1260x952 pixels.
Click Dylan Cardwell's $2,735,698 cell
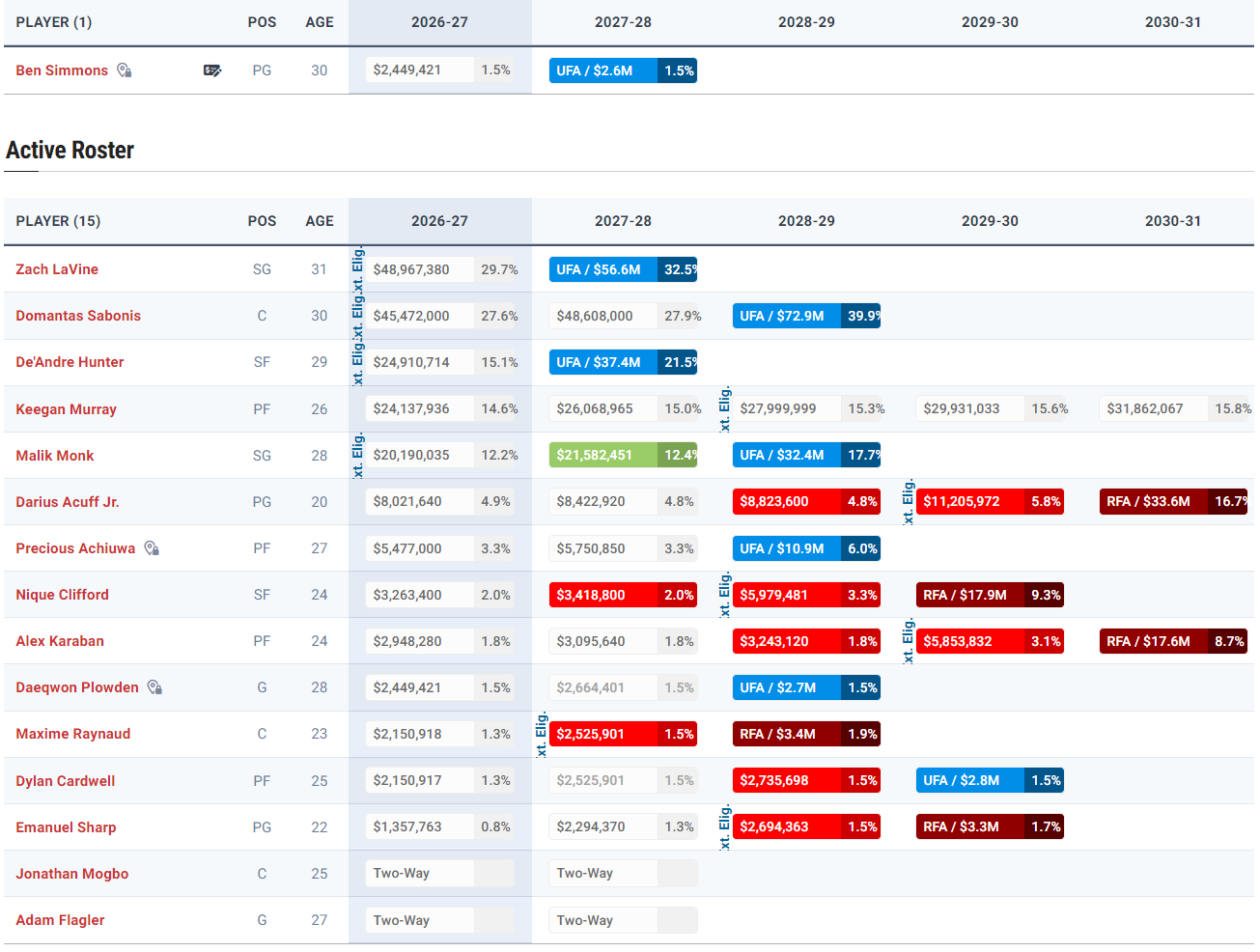click(806, 781)
